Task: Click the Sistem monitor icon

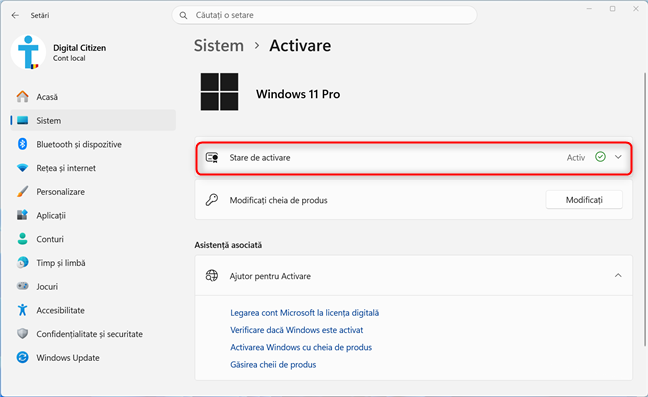Action: tap(22, 120)
